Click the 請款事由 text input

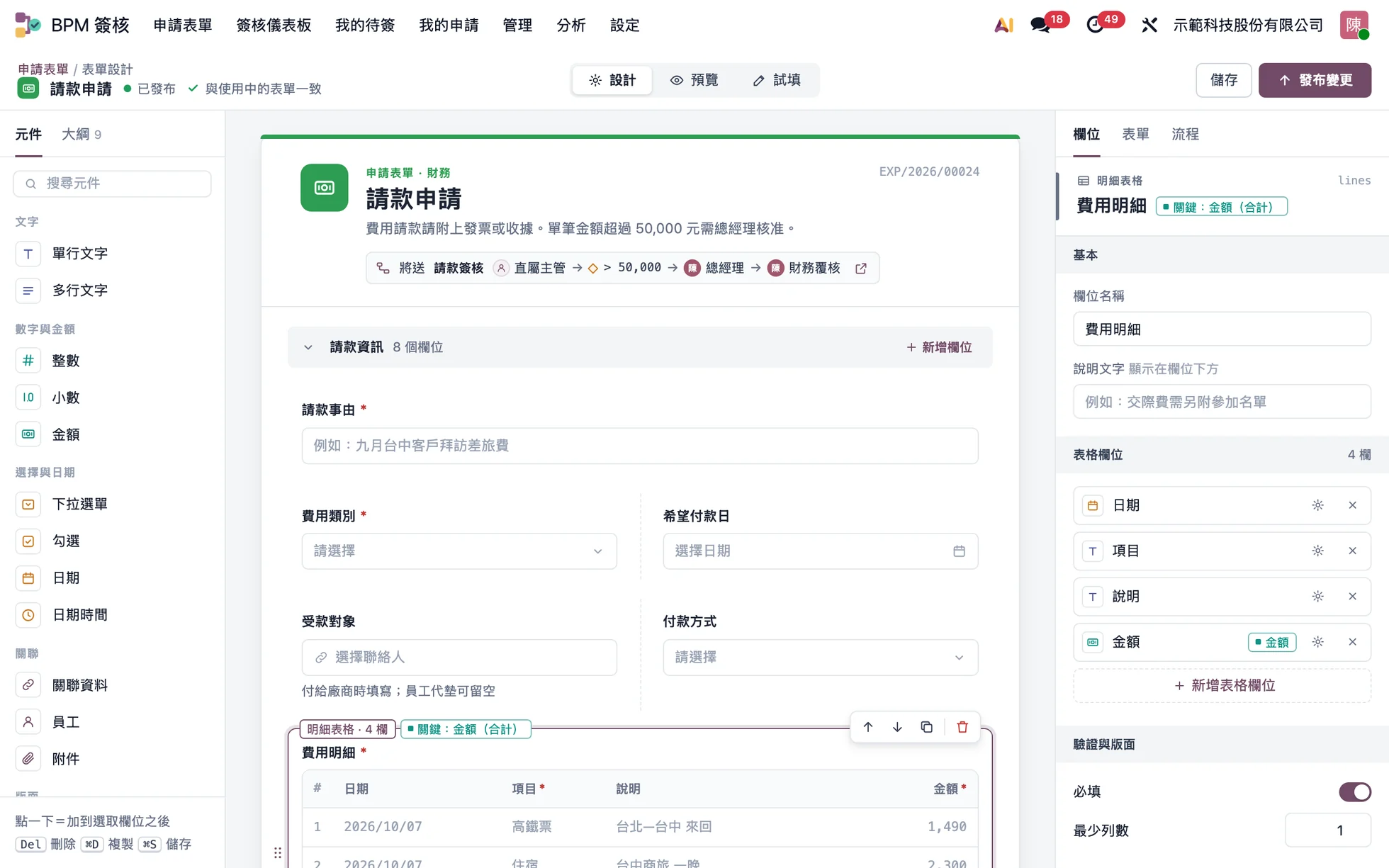640,446
